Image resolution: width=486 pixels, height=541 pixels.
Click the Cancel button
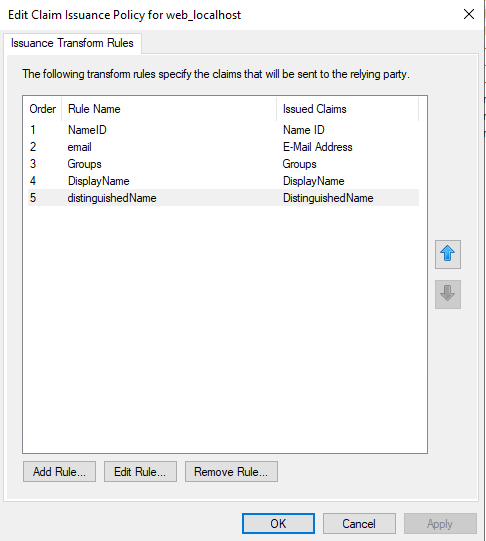click(x=359, y=523)
